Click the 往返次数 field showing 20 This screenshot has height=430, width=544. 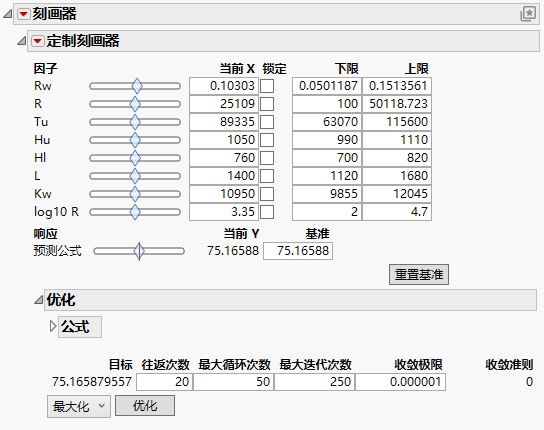coord(164,382)
